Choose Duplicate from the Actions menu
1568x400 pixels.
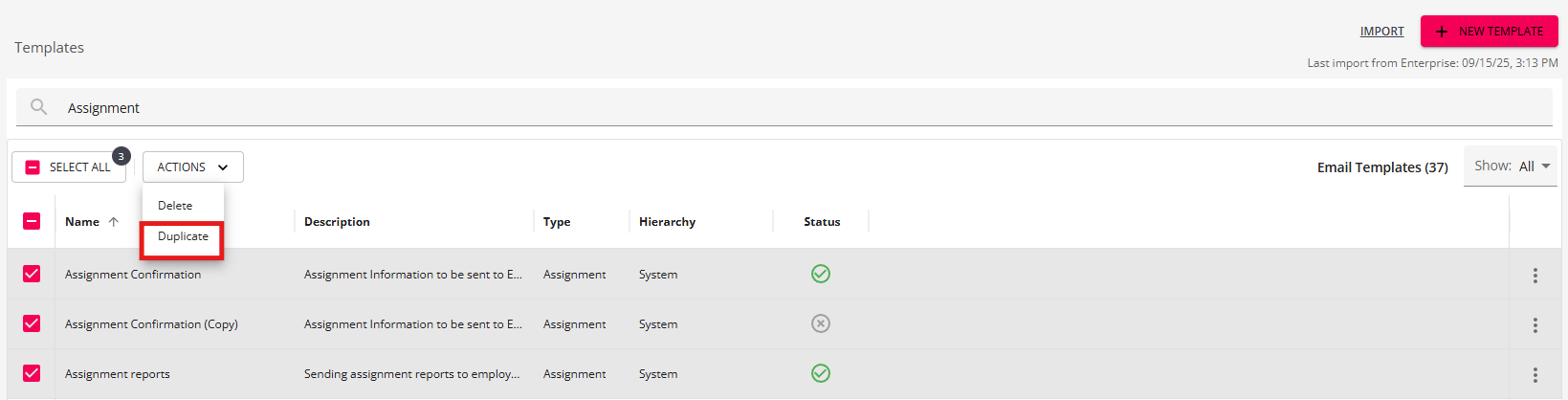tap(183, 236)
